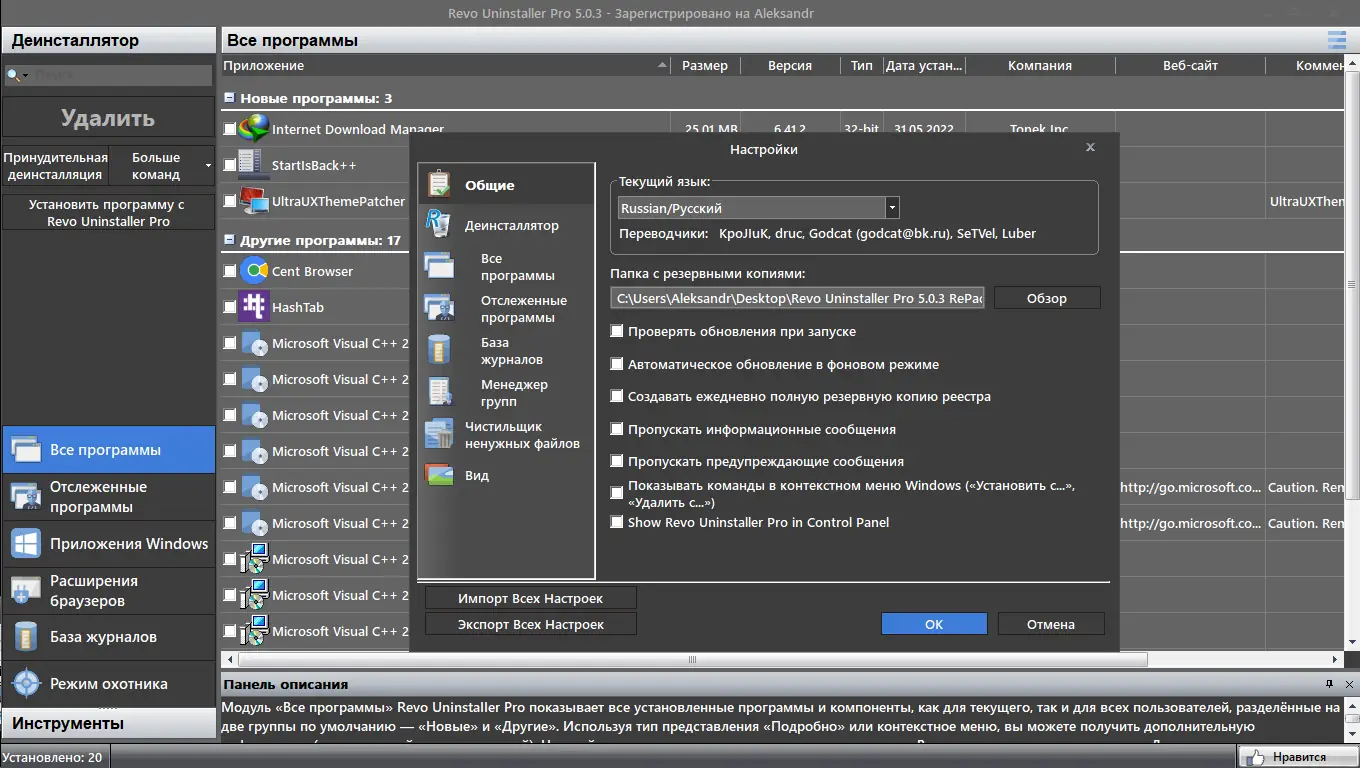Image resolution: width=1360 pixels, height=768 pixels.
Task: Enable daily full registry backup checkbox
Action: pyautogui.click(x=617, y=396)
